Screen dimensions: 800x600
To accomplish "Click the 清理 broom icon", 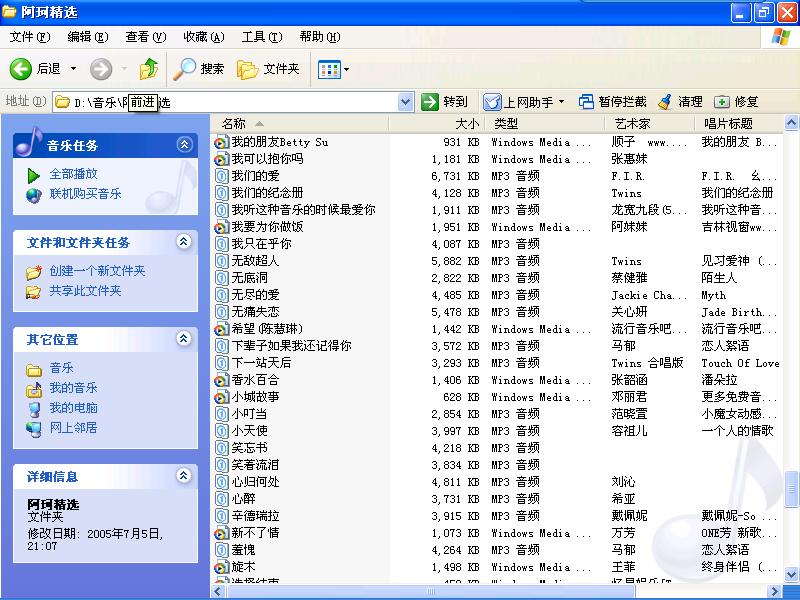I will [664, 102].
